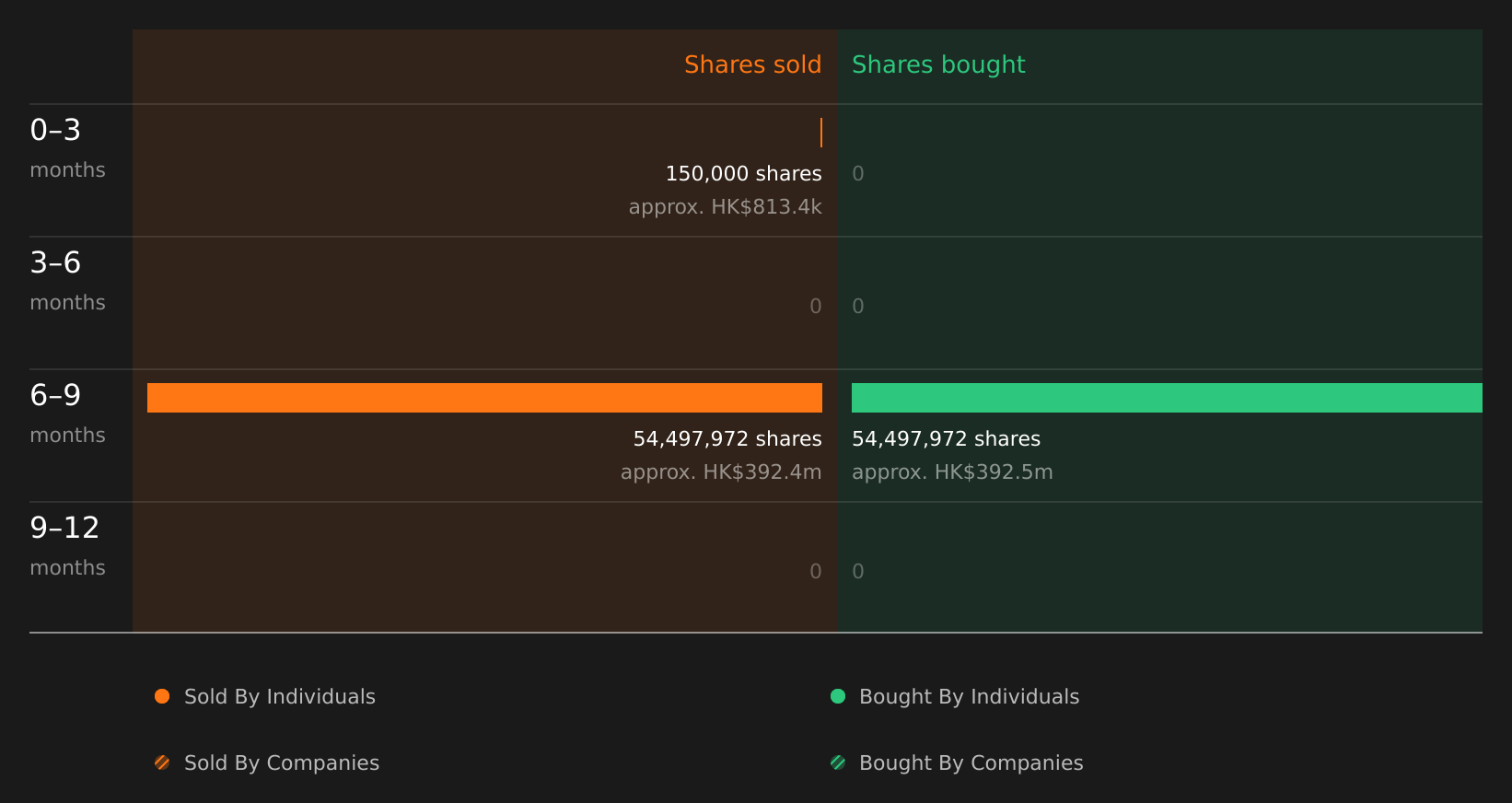Select the Bought By Individuals legend label

click(969, 696)
